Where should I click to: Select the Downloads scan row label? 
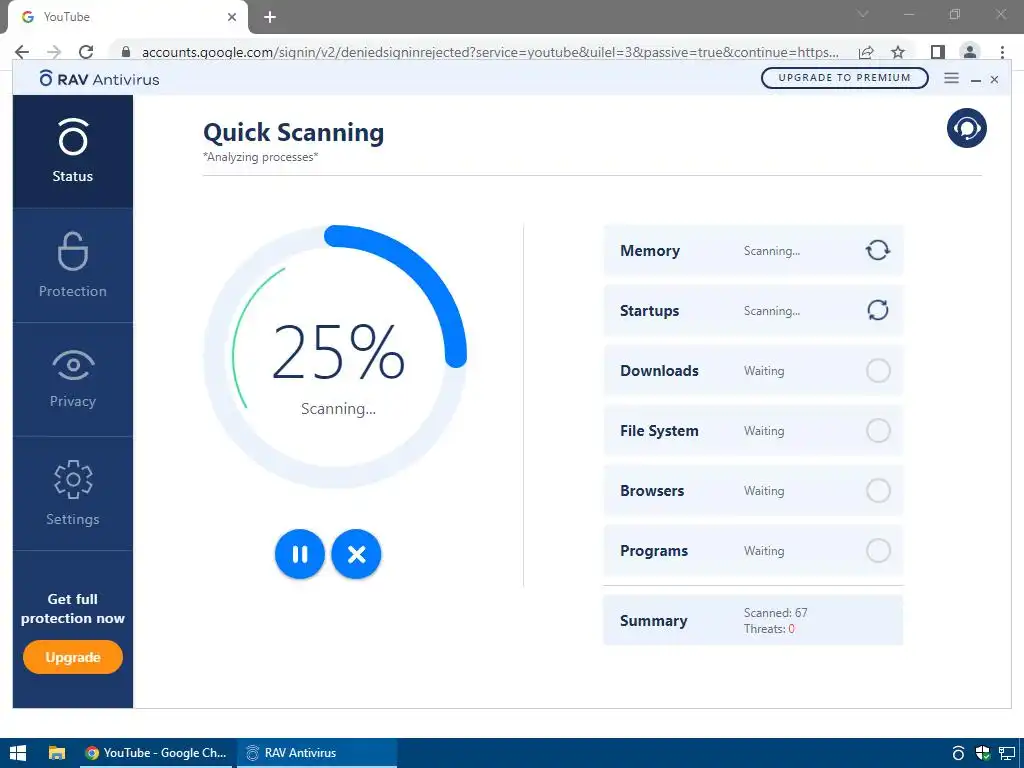pyautogui.click(x=659, y=371)
